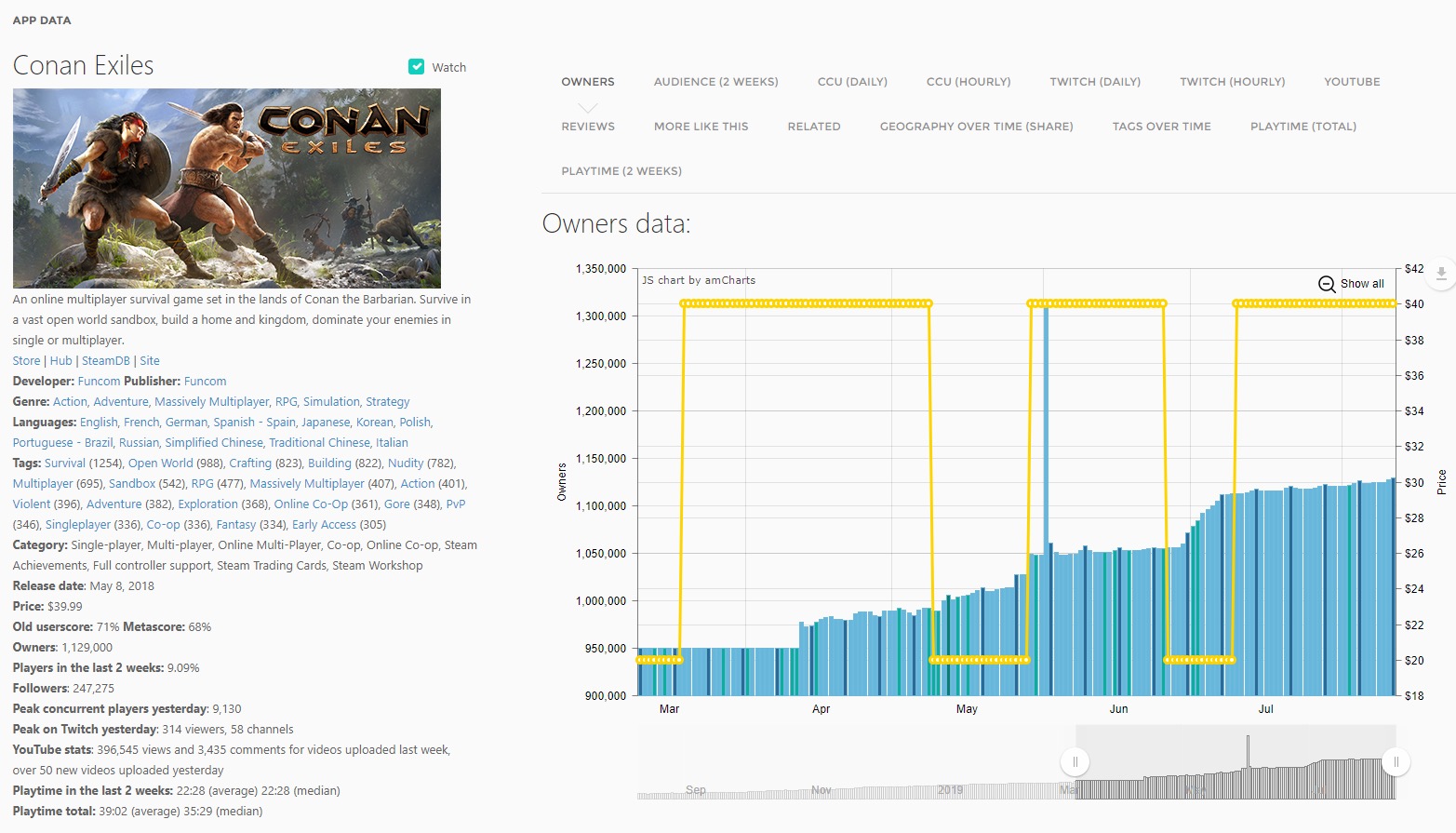Uncheck the Watch checkbox

pyautogui.click(x=417, y=66)
